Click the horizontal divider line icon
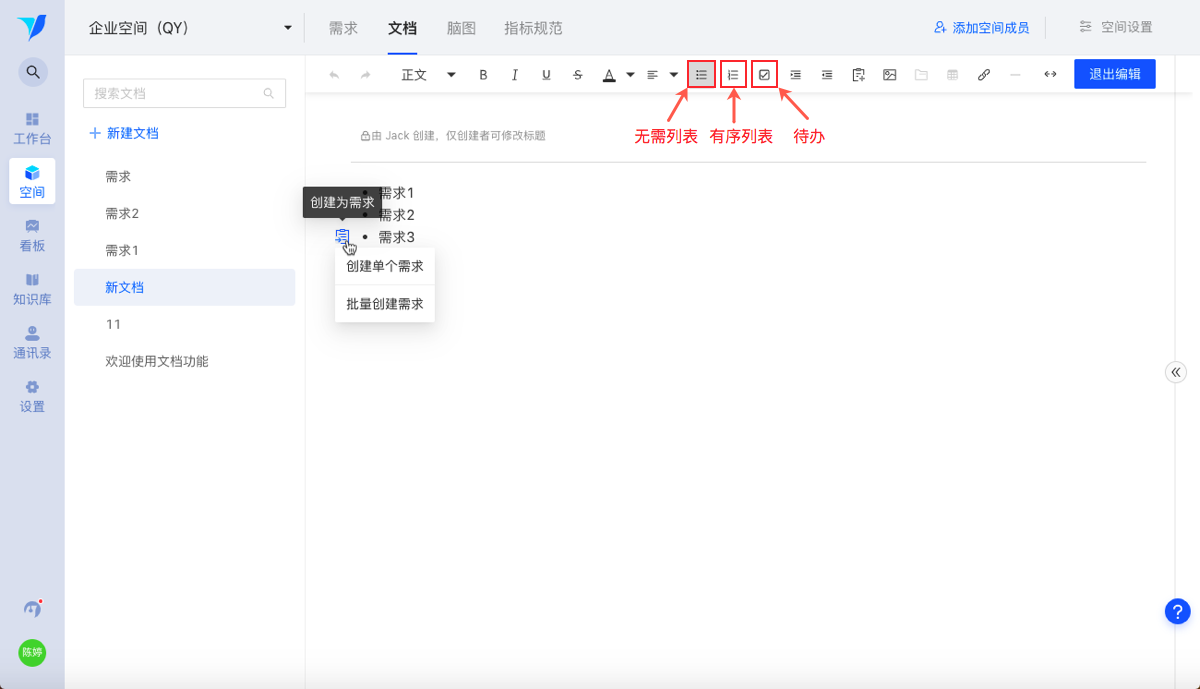Viewport: 1200px width, 689px height. tap(1015, 75)
